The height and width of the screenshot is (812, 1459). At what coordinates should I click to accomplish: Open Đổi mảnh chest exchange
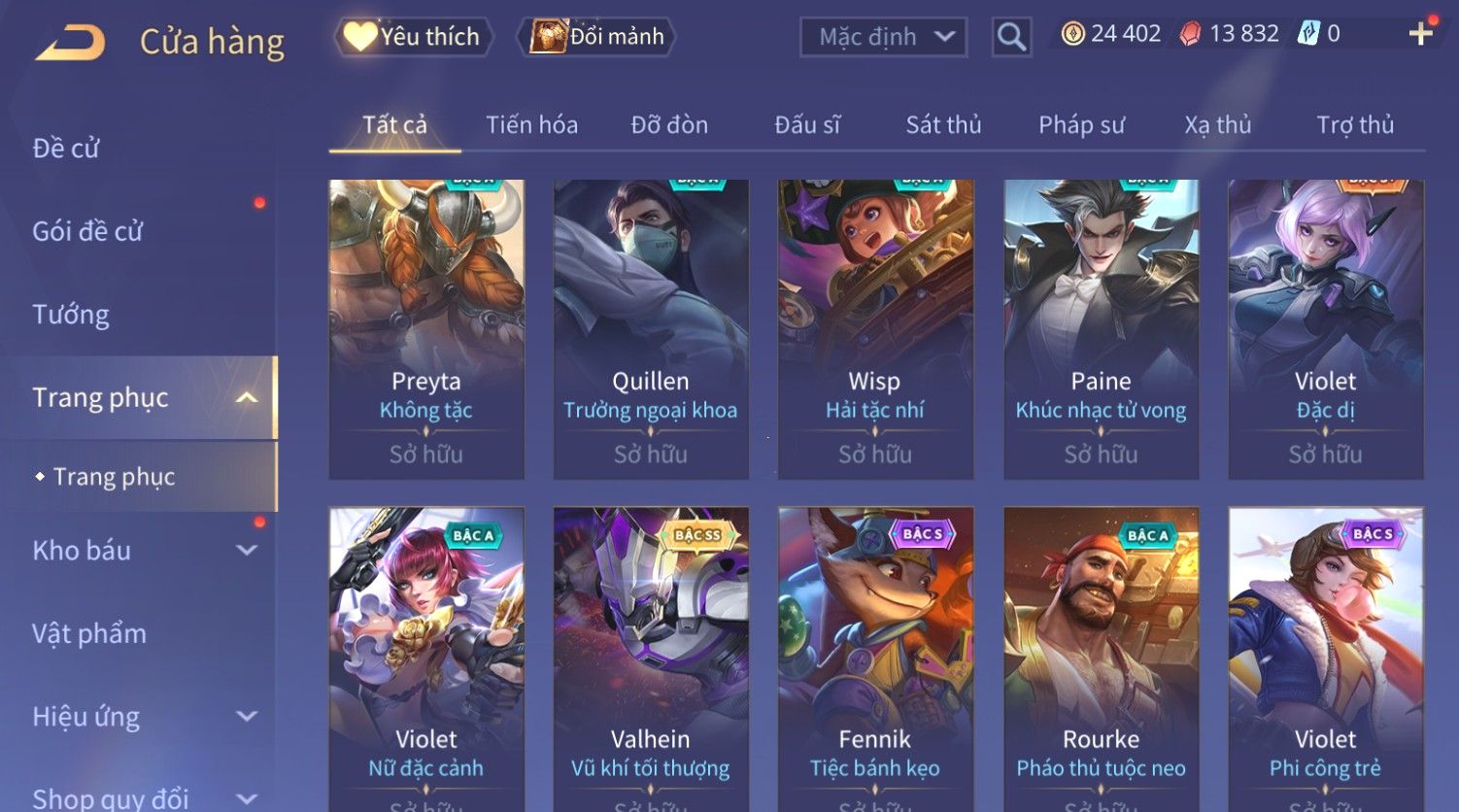(597, 37)
